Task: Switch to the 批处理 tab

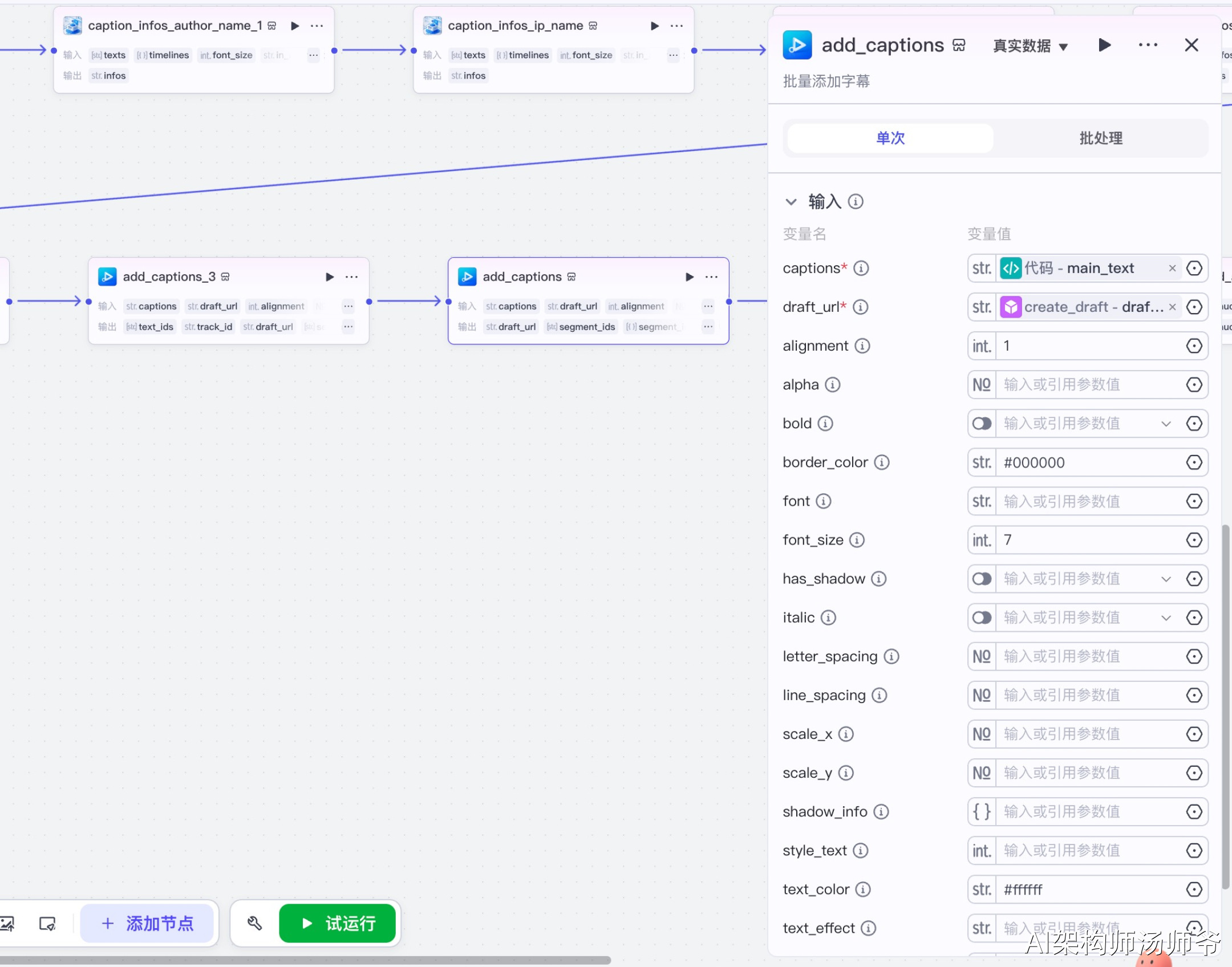Action: tap(1100, 138)
